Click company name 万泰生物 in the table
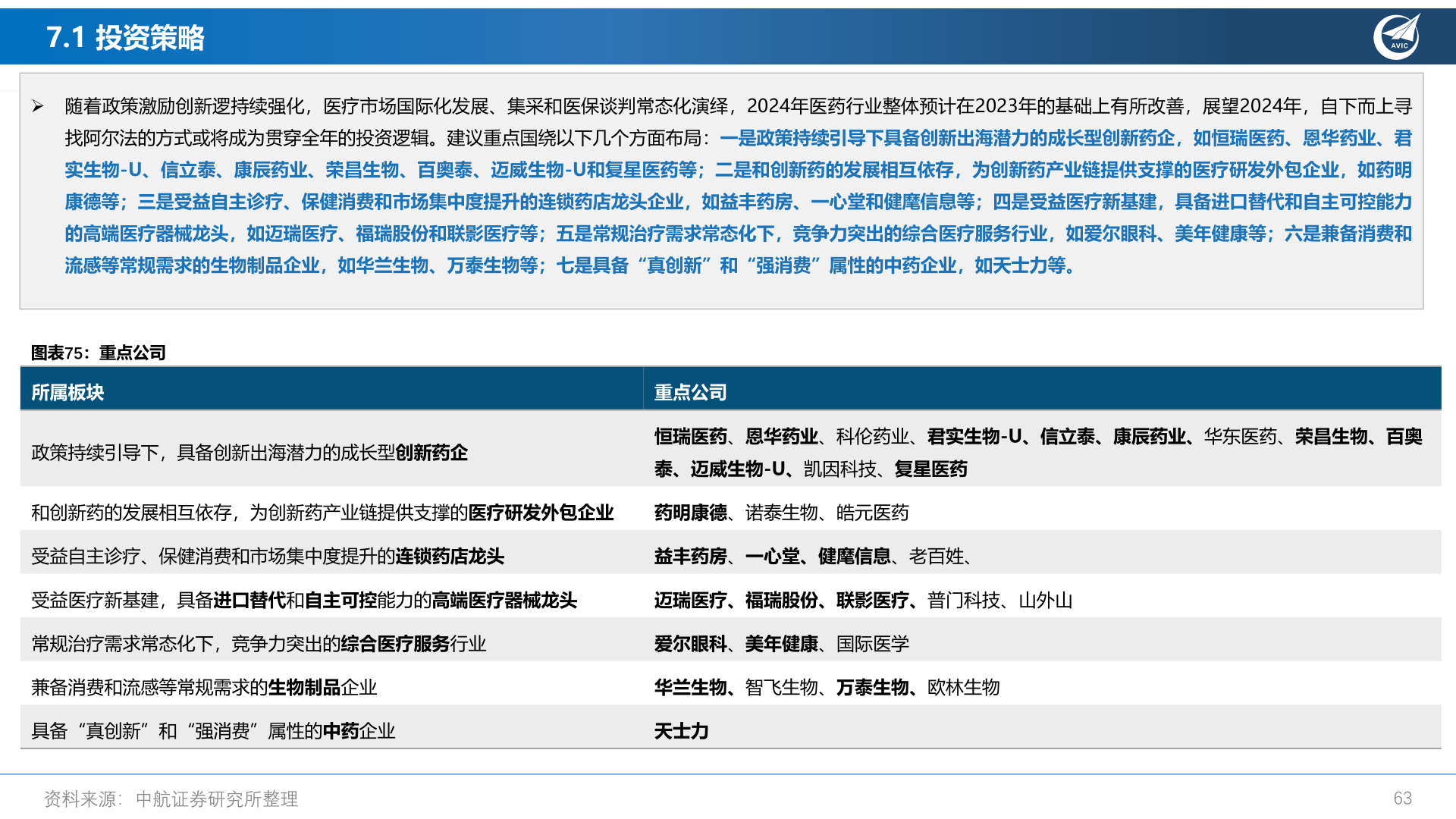Viewport: 1456px width, 819px height. point(872,688)
